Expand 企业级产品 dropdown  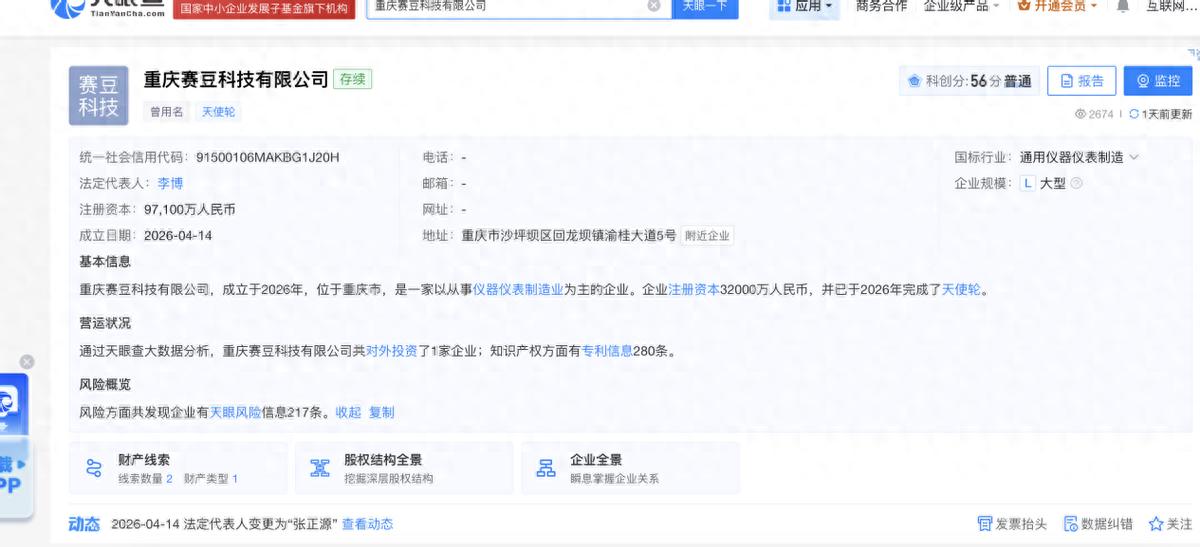click(x=961, y=6)
